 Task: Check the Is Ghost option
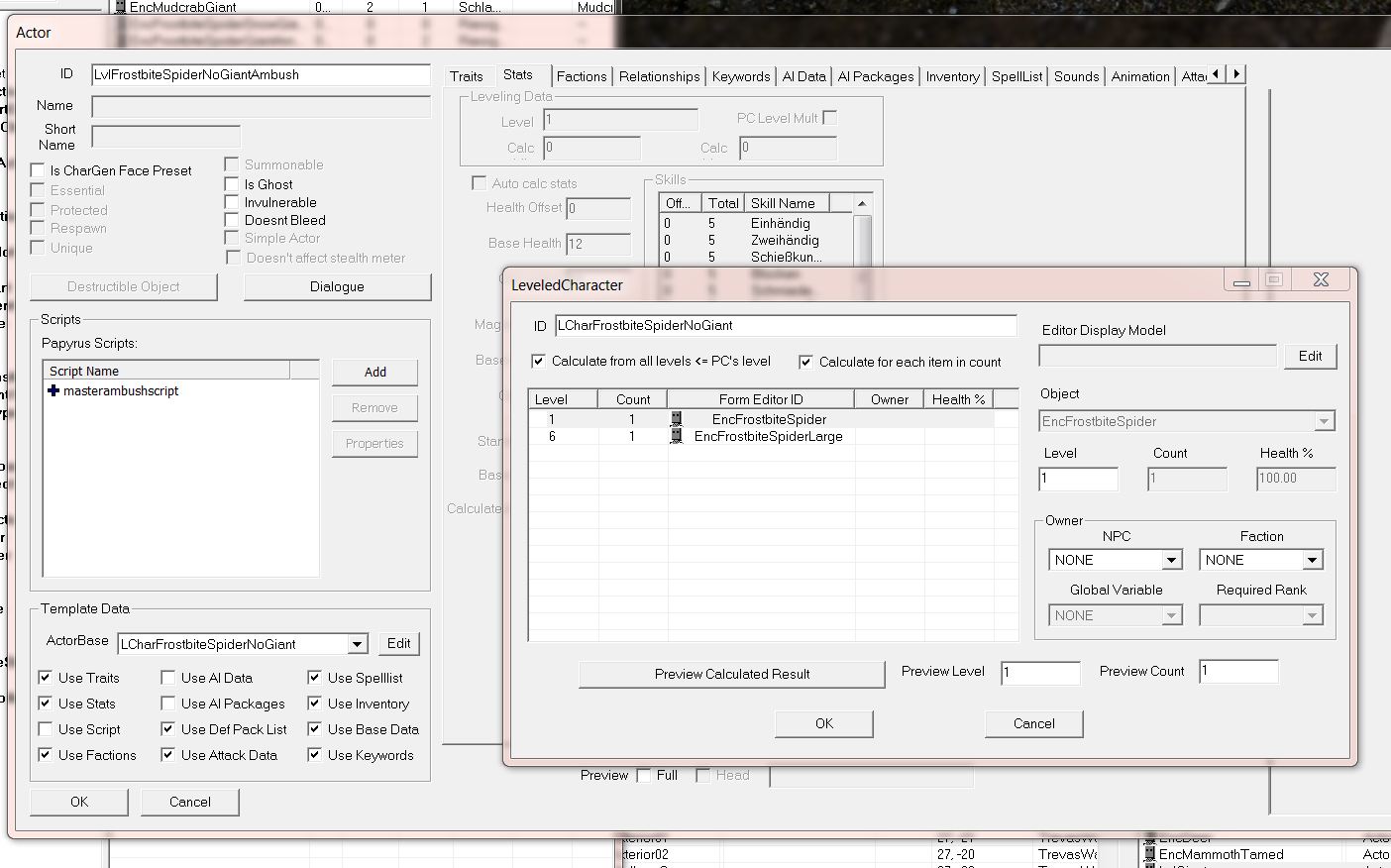click(x=232, y=184)
